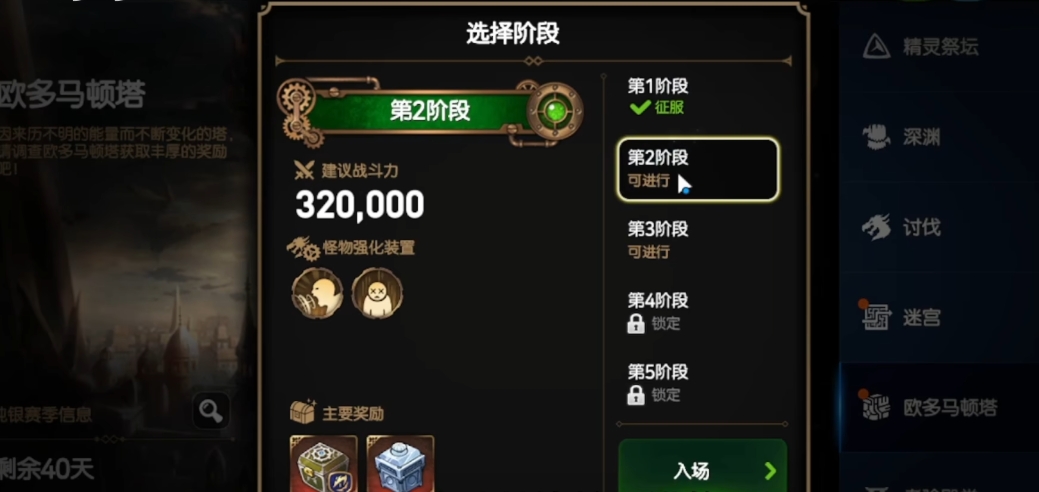1039x492 pixels.
Task: Select 第1阶段 conquered stage
Action: click(x=698, y=97)
